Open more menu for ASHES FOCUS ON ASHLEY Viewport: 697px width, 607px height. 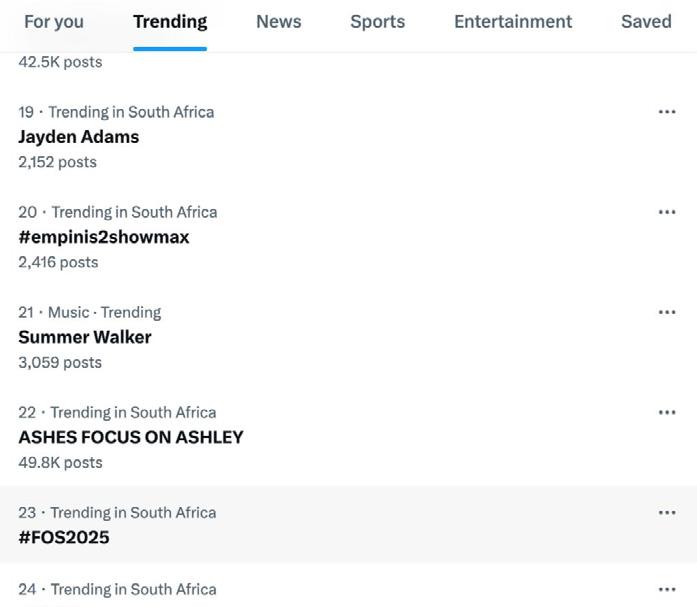[667, 412]
